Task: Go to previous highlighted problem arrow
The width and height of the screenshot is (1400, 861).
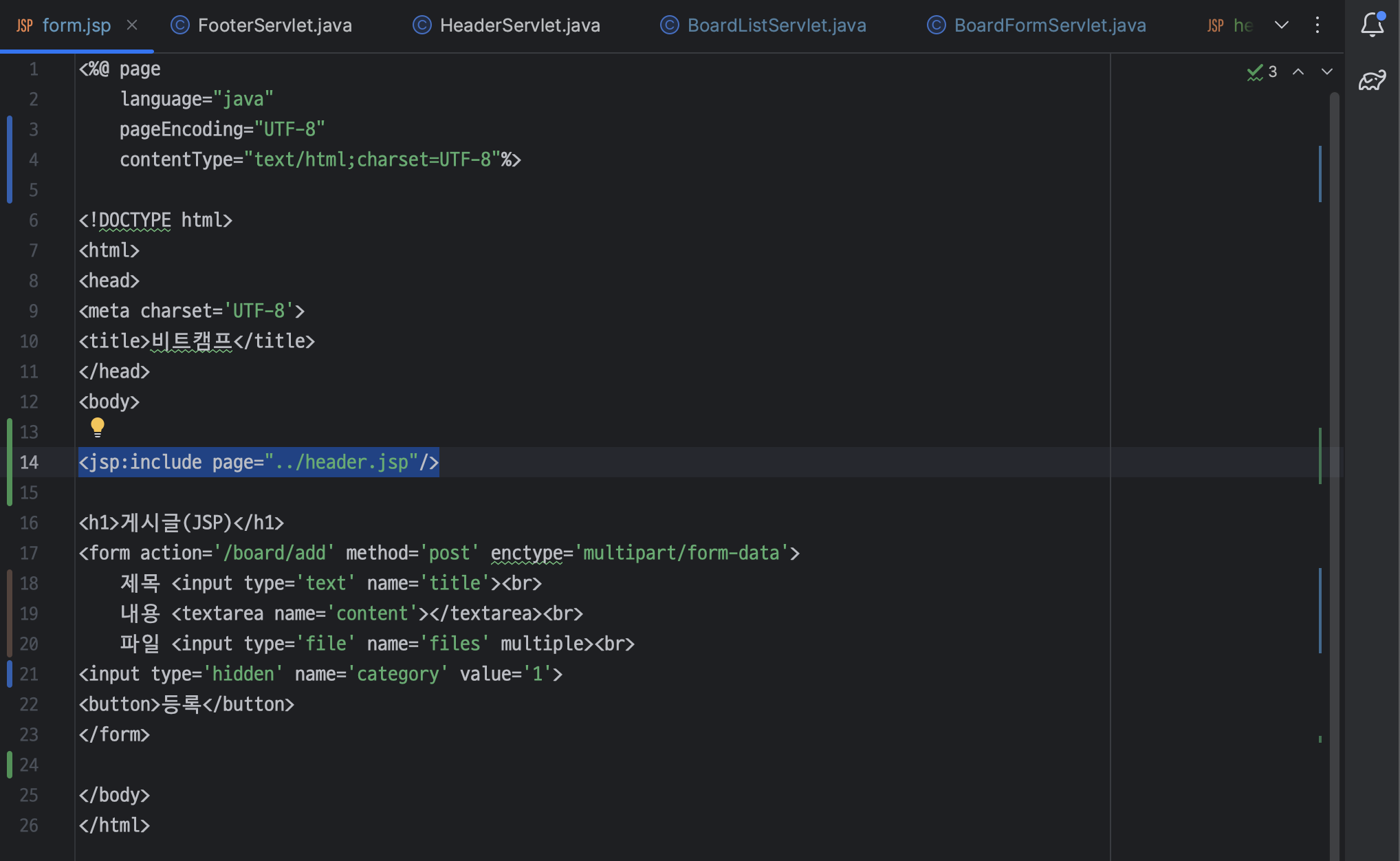Action: (x=1298, y=72)
